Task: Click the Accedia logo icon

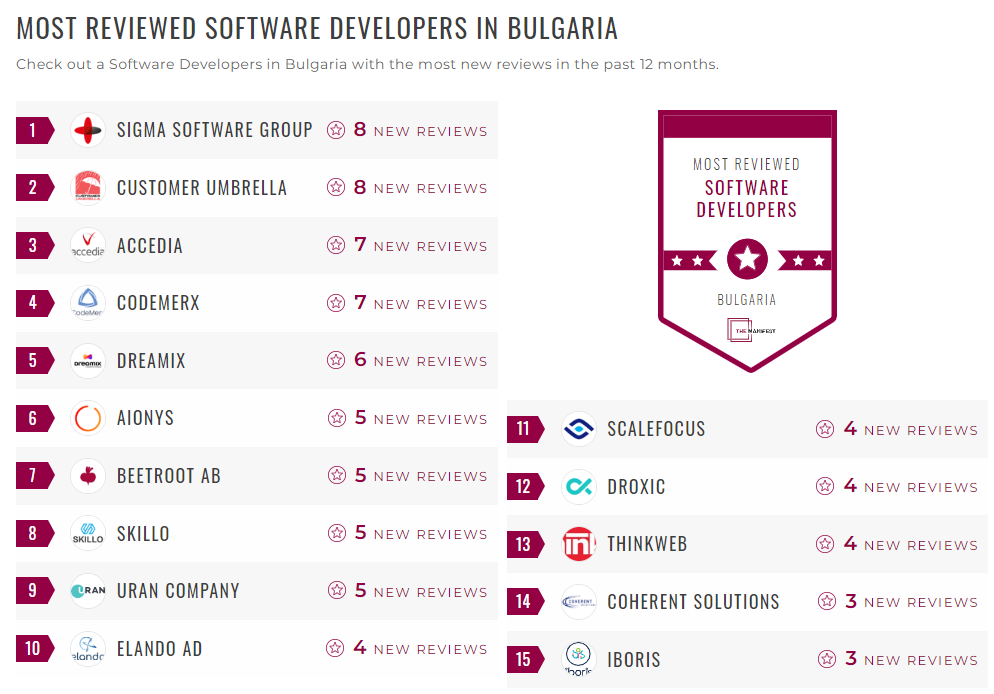Action: coord(87,245)
